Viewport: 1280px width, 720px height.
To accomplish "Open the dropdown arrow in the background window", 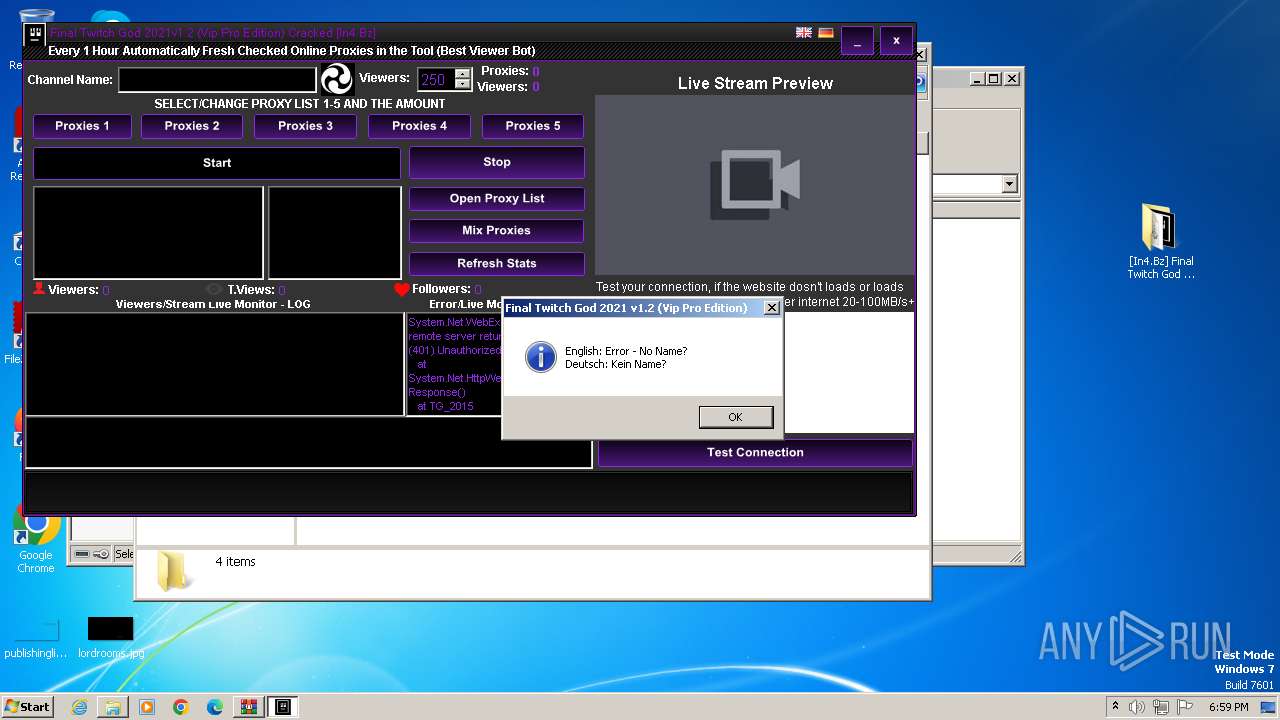I will click(x=1009, y=184).
